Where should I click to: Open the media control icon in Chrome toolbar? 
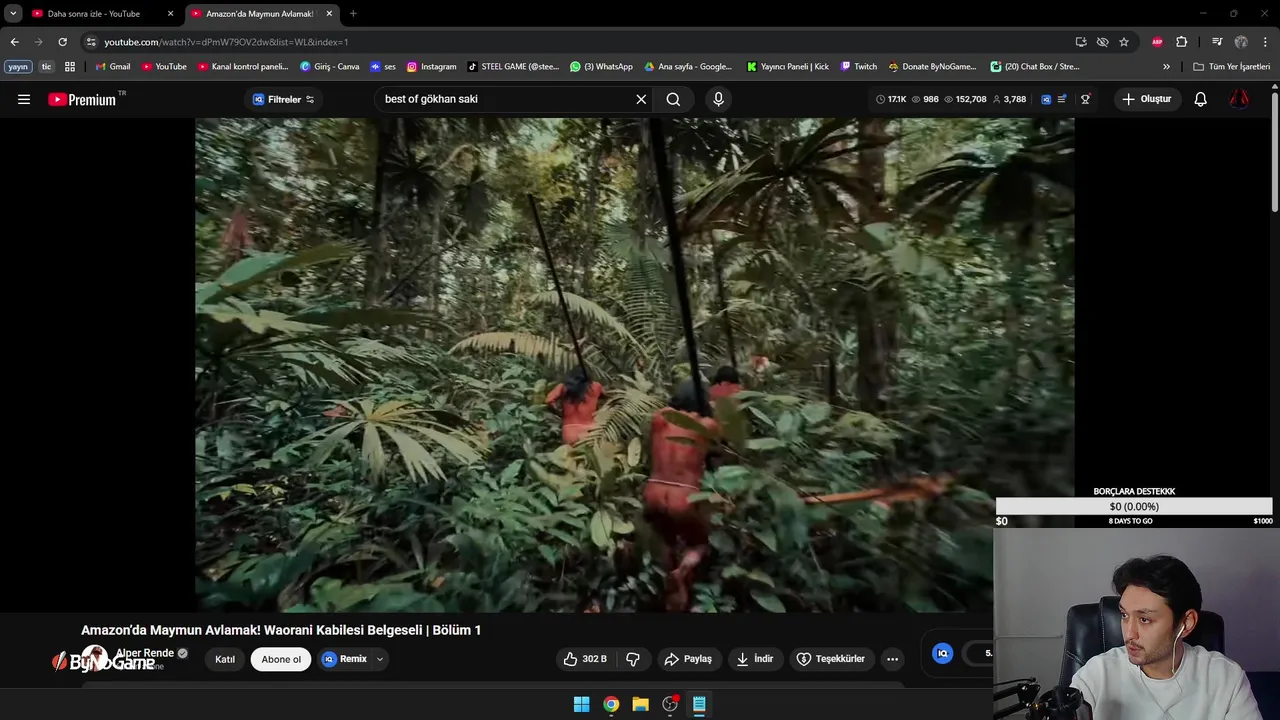[x=1217, y=42]
